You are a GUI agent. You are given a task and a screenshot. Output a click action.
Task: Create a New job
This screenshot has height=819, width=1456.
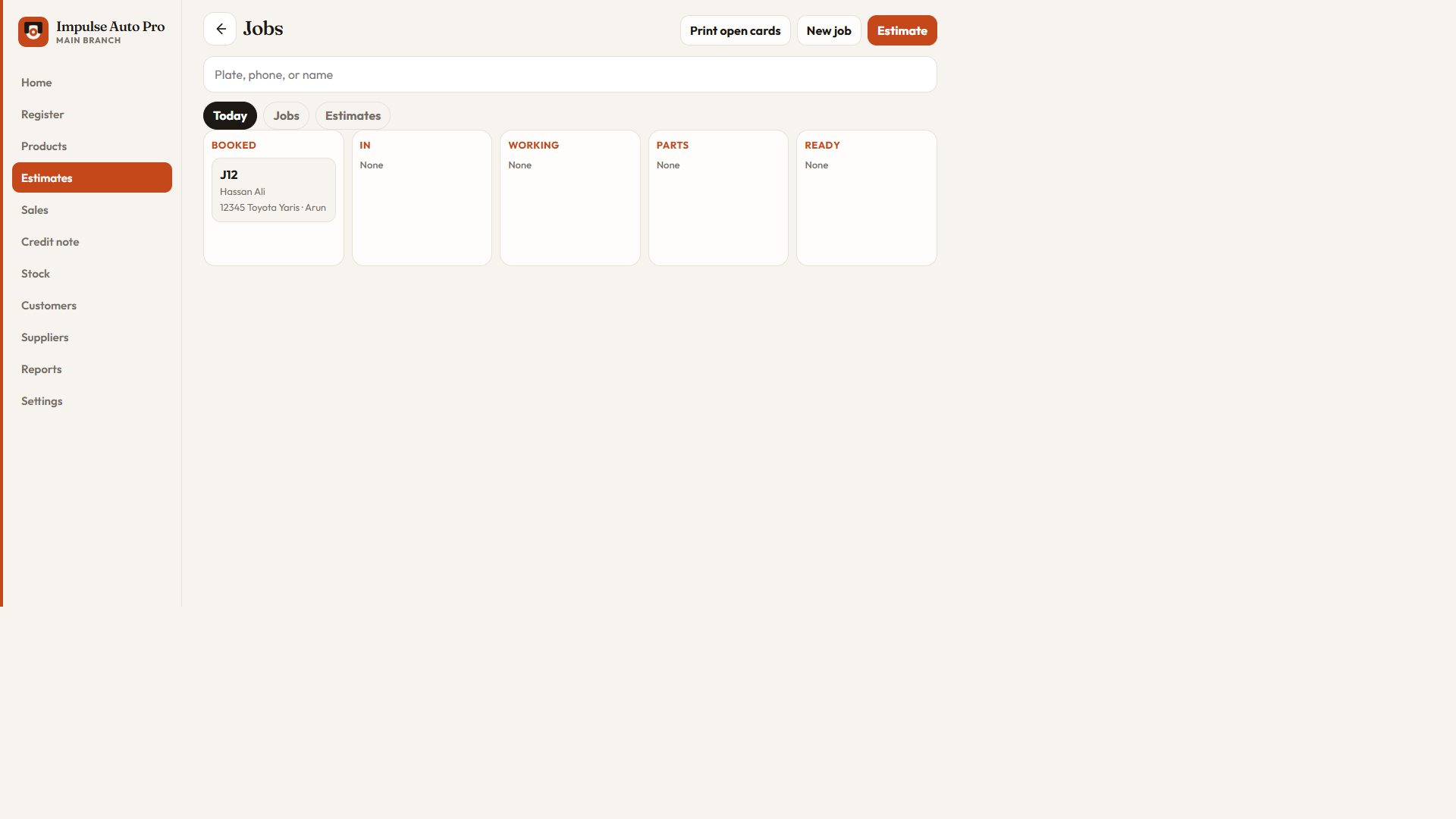point(829,30)
